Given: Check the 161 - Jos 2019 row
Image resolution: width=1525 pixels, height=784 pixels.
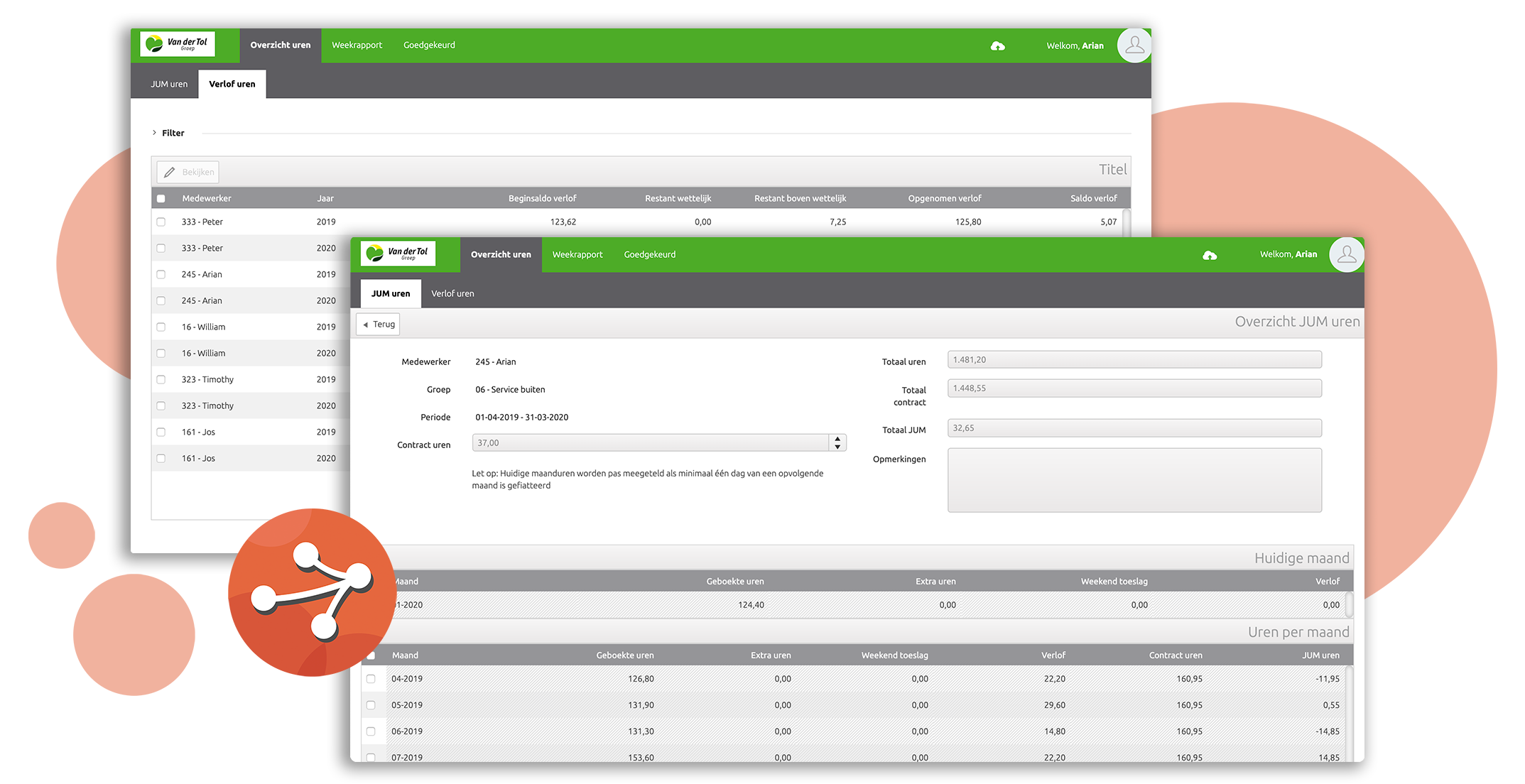Looking at the screenshot, I should point(161,432).
